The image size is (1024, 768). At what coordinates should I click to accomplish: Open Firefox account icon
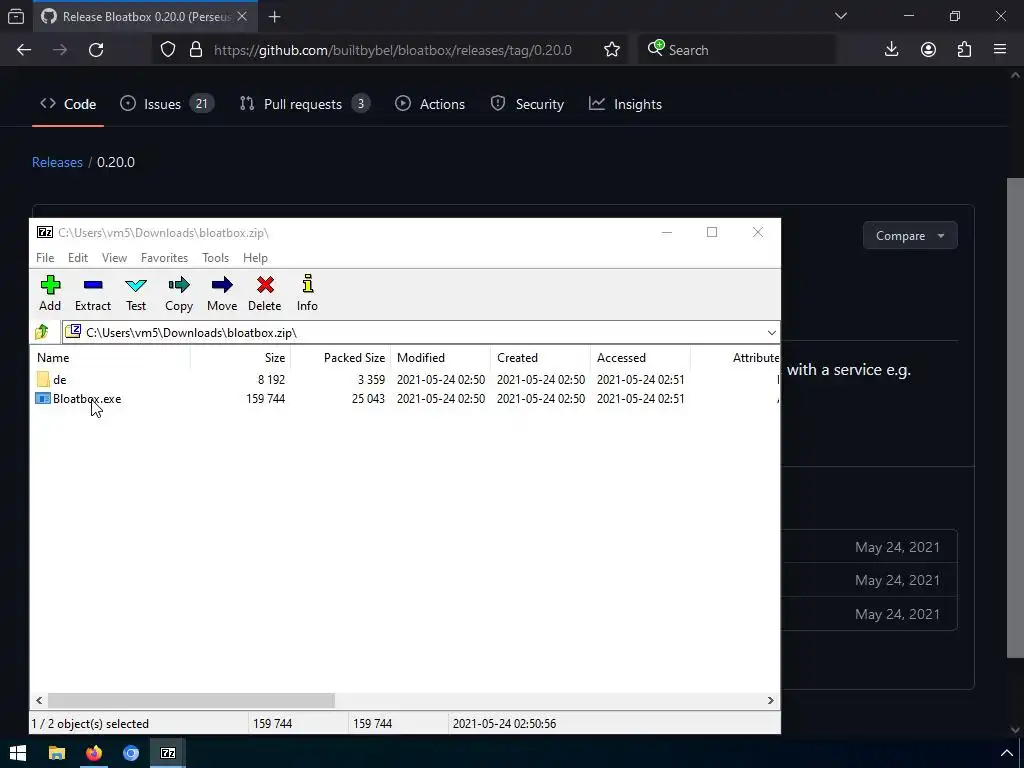[x=928, y=50]
